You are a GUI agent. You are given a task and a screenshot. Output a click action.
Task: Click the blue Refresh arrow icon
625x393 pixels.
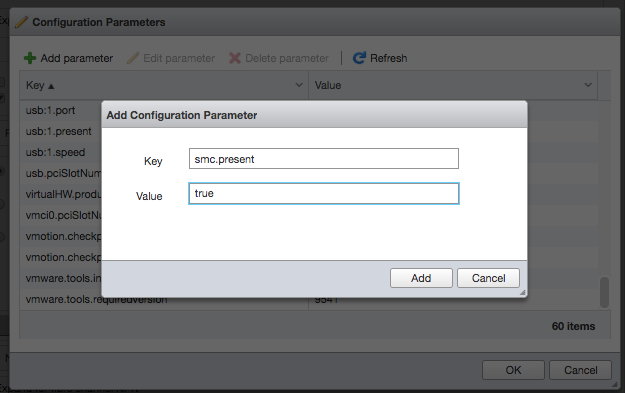click(x=359, y=58)
